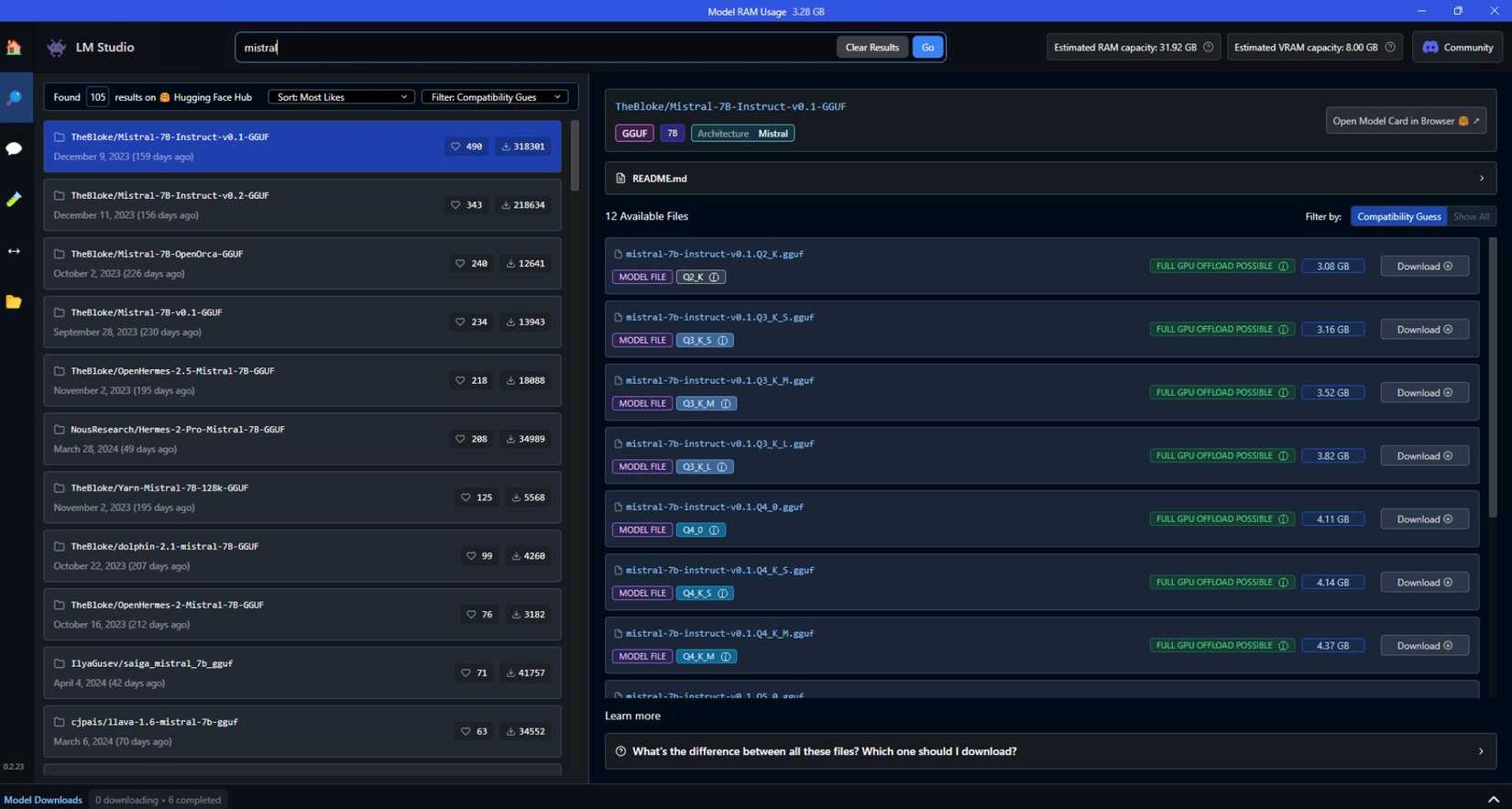
Task: Click the Q4_0 quantization info icon
Action: [714, 530]
